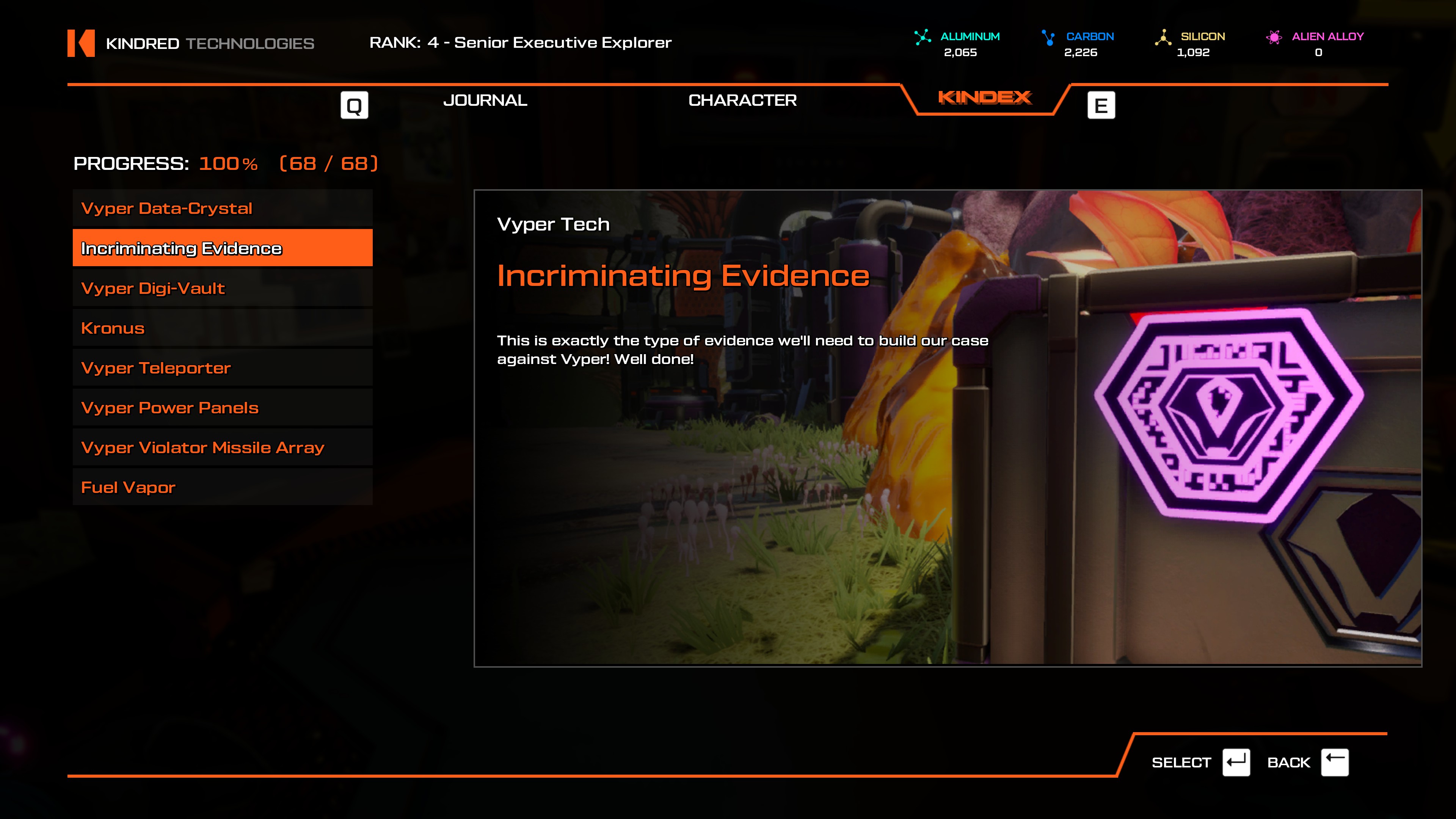Click the Aluminum resource icon
Screen dimensions: 1456x819
click(x=923, y=37)
